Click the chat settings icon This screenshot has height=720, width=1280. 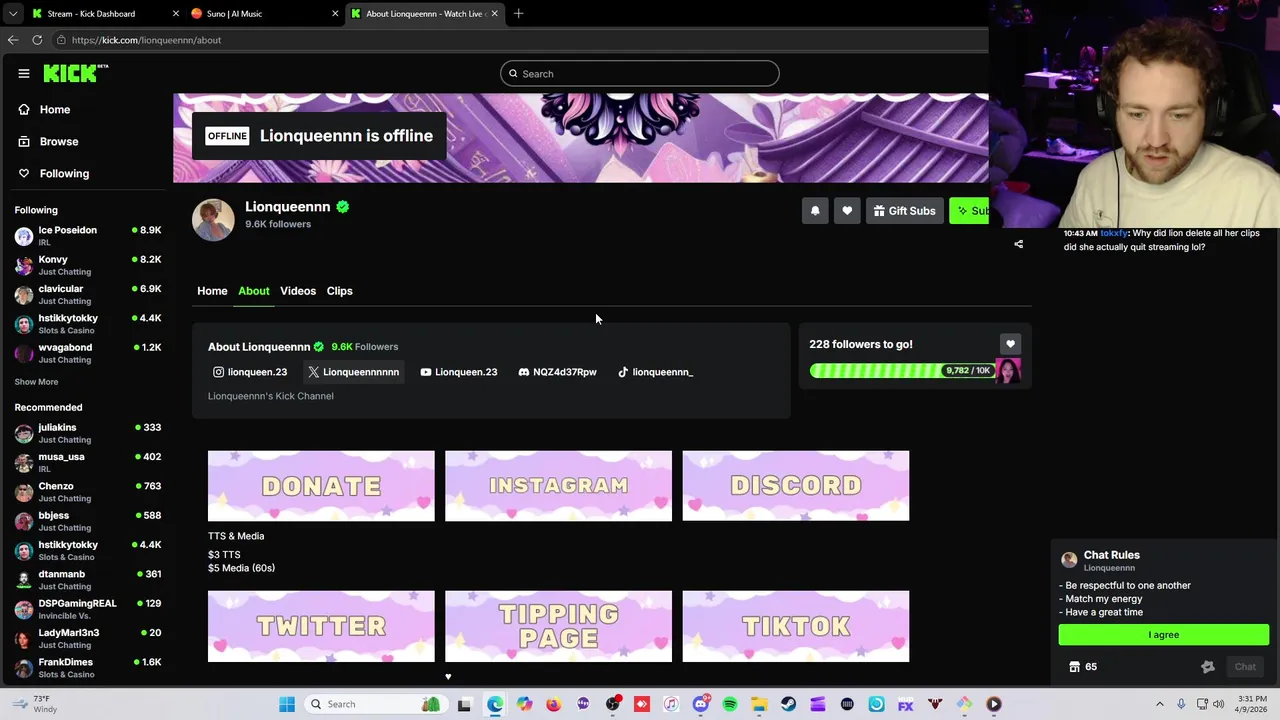coord(1208,667)
